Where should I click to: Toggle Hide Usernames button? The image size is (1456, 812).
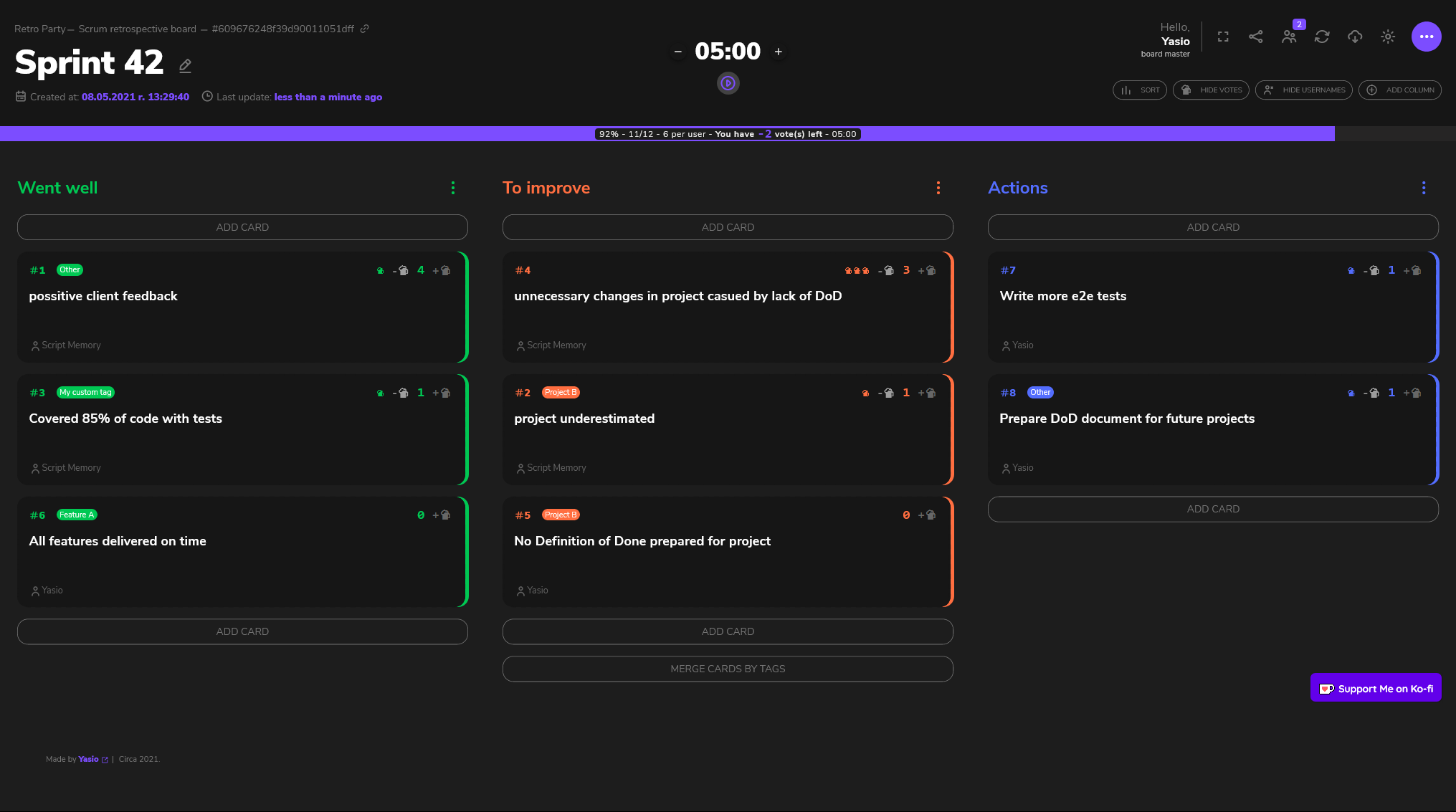point(1303,90)
